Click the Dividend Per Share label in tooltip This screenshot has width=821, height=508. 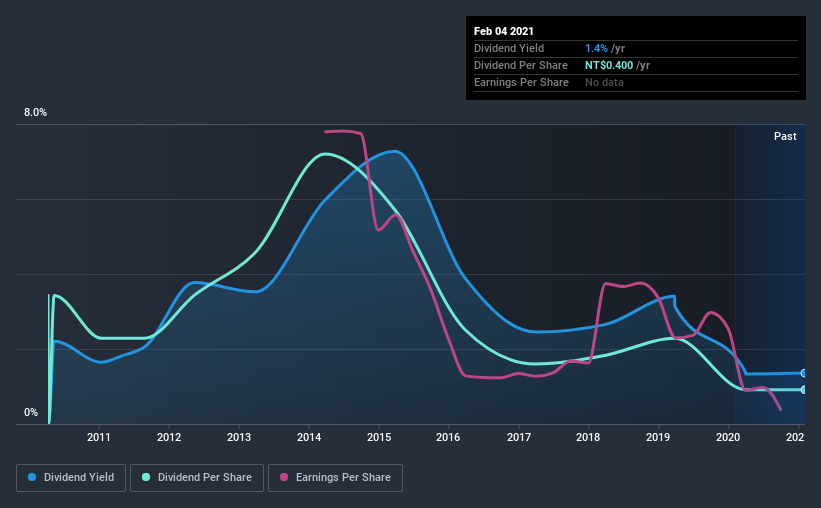pos(520,65)
